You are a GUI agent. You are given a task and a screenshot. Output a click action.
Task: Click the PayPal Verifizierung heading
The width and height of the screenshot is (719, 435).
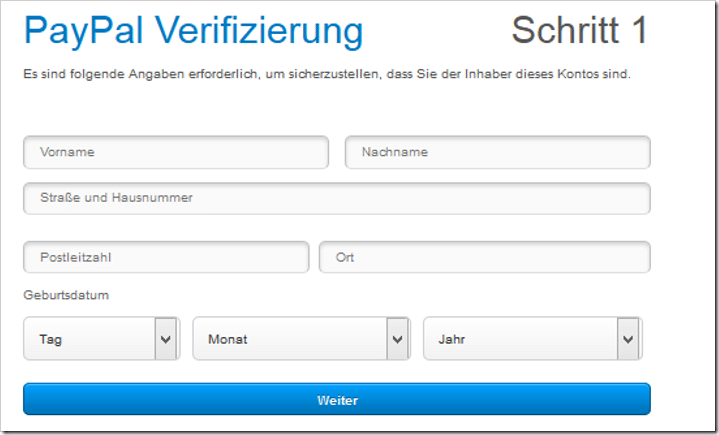(x=194, y=31)
